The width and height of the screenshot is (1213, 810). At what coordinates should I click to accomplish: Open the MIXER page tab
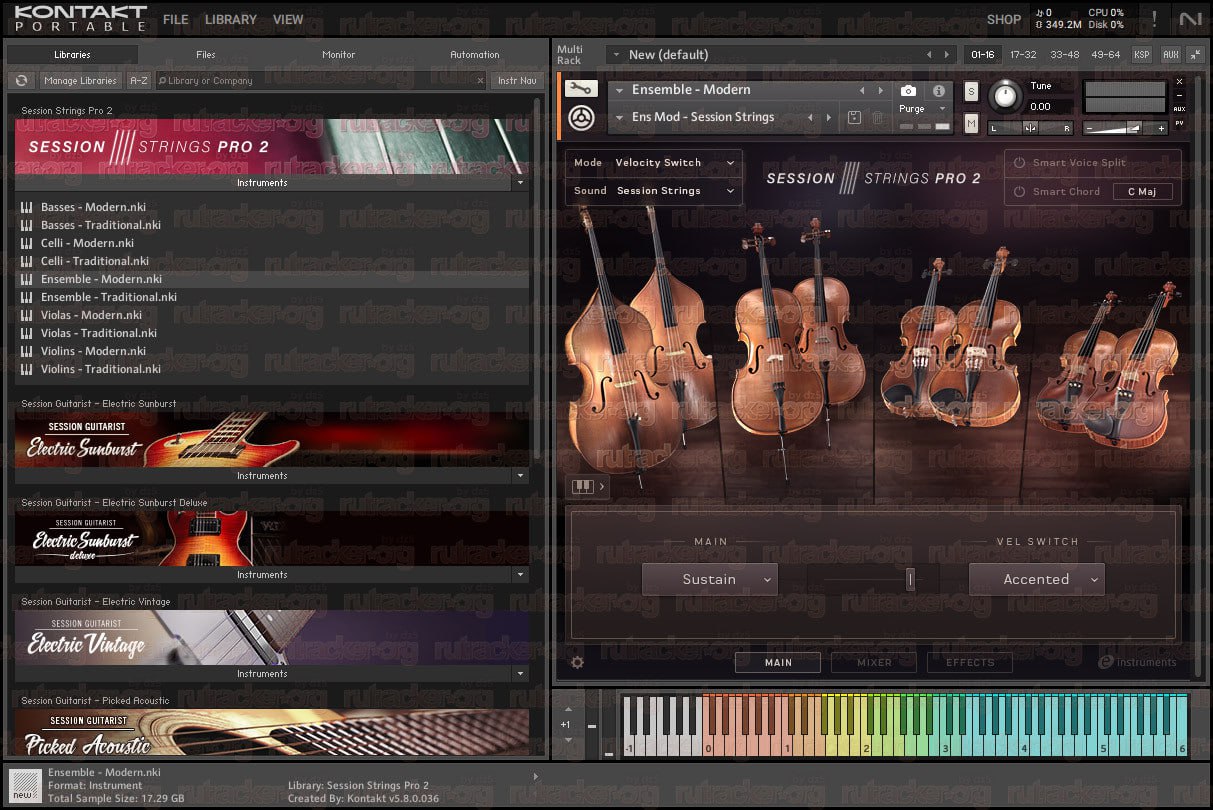[874, 662]
